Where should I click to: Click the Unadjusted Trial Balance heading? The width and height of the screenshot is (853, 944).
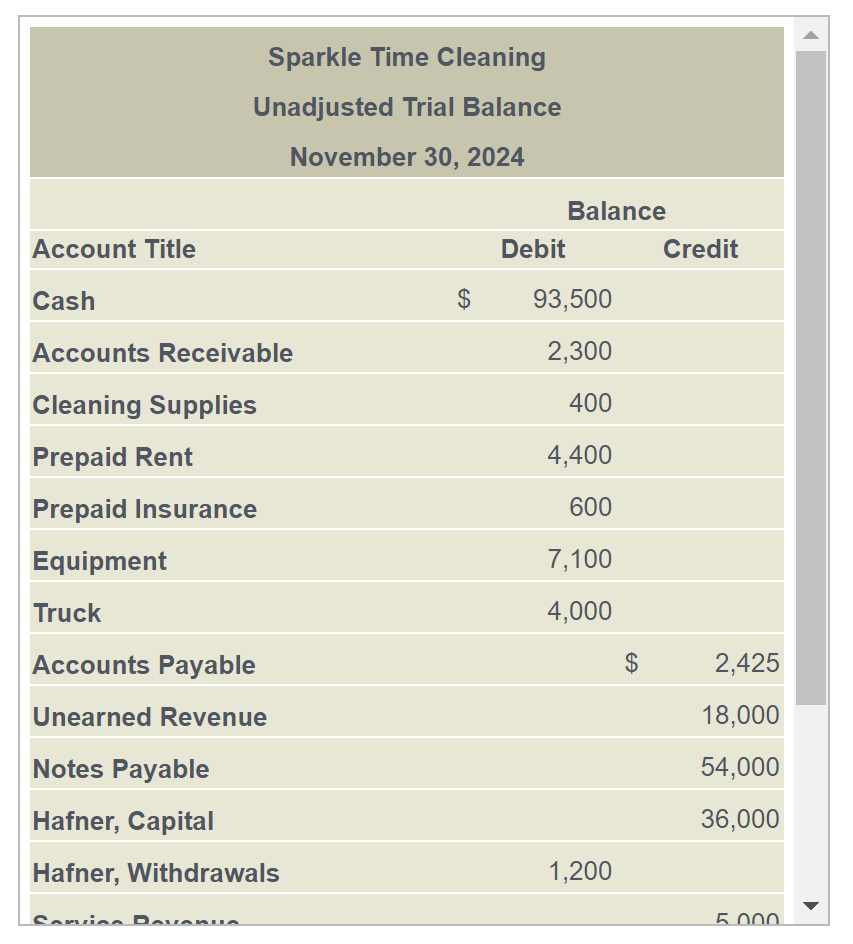click(x=406, y=107)
